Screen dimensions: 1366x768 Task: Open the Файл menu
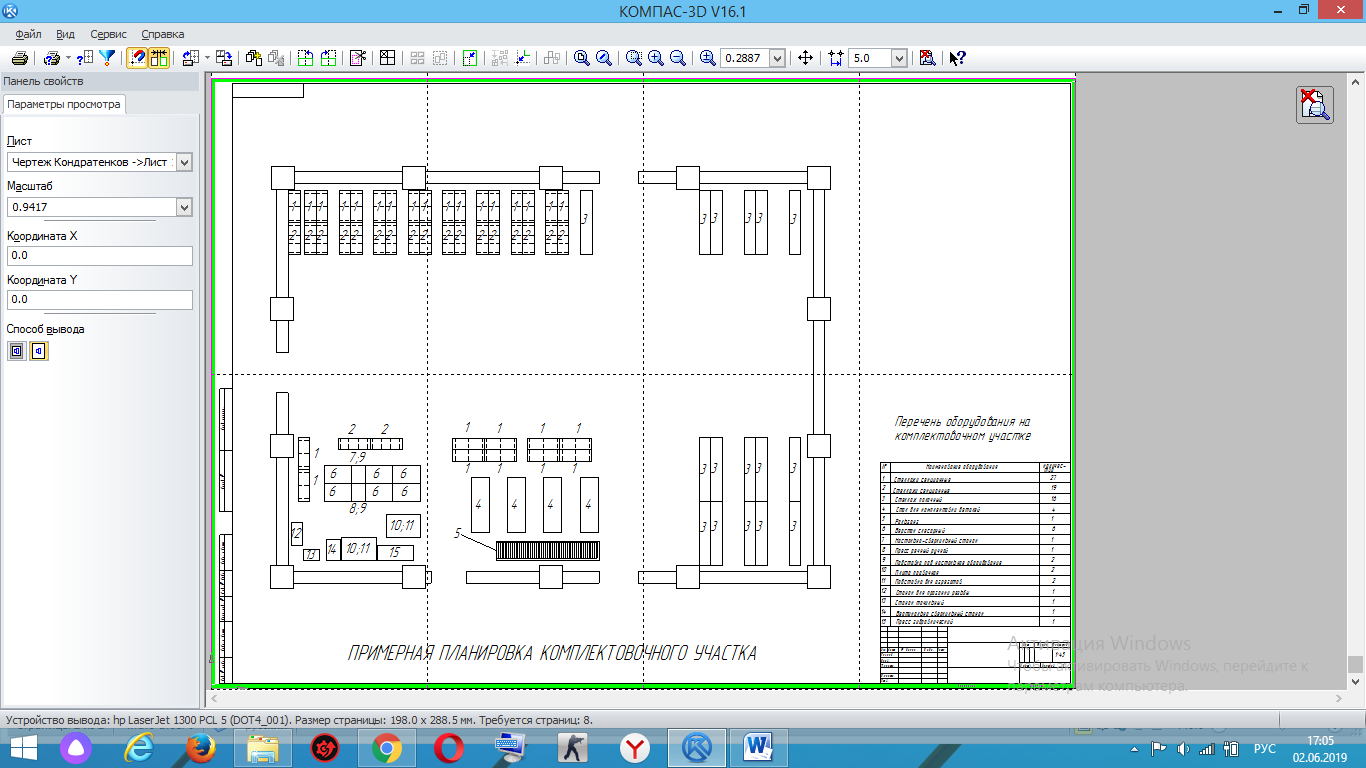[x=28, y=34]
